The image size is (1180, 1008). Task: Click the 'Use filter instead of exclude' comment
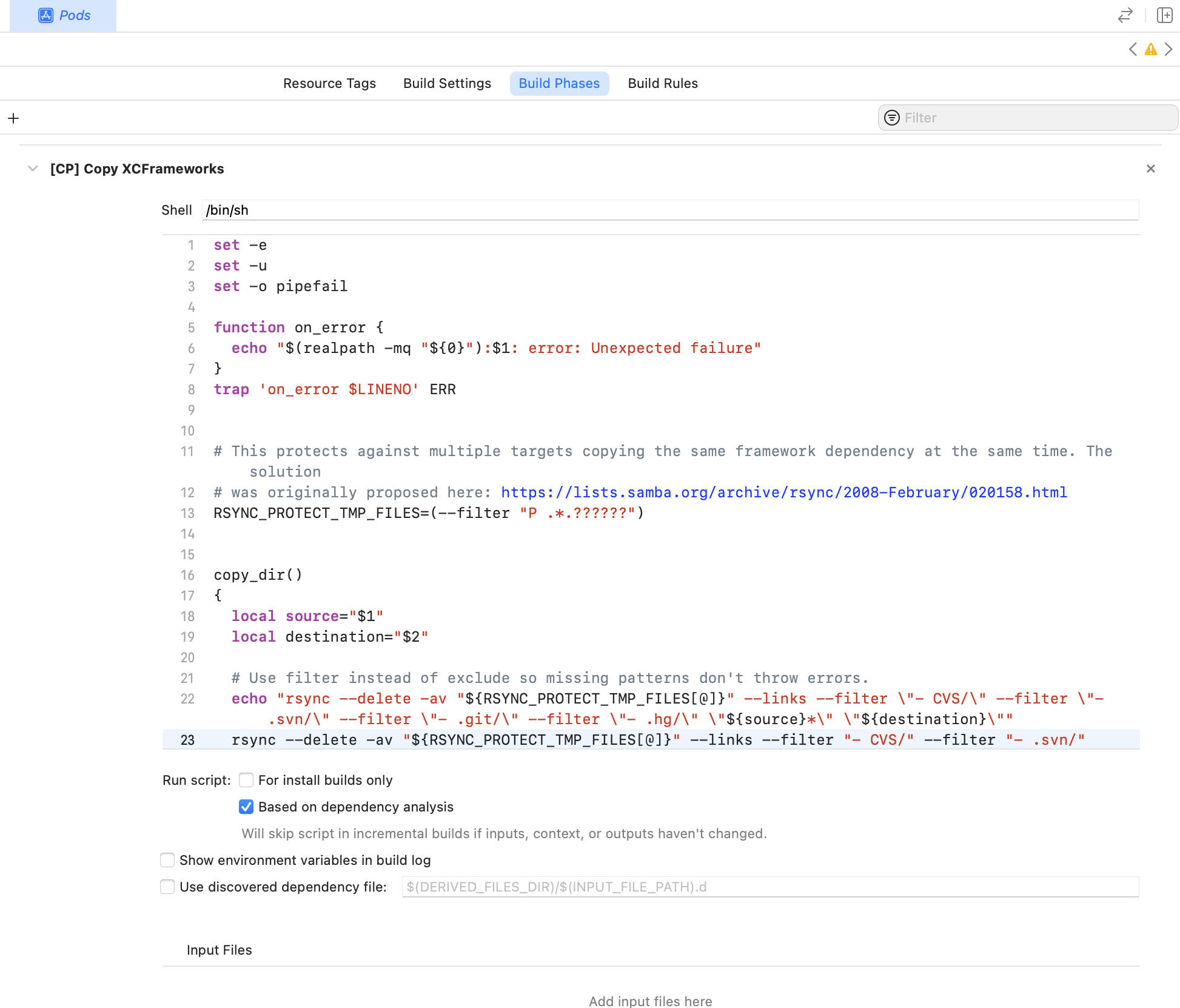pyautogui.click(x=550, y=678)
